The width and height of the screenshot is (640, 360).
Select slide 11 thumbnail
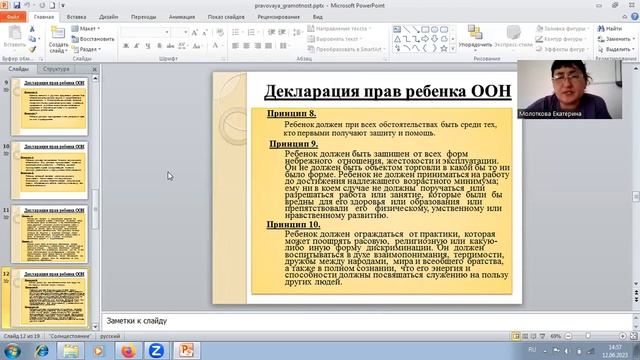(50, 234)
